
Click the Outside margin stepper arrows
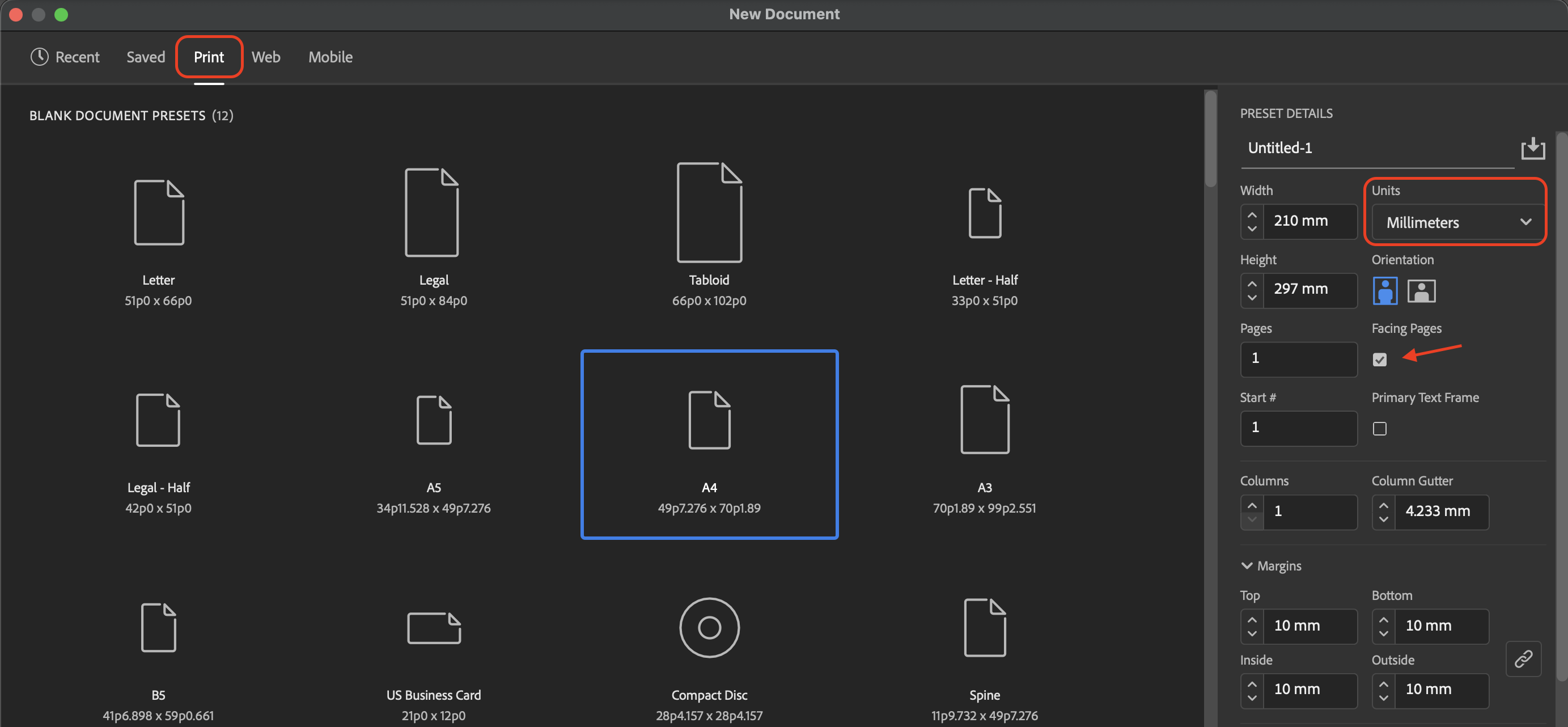click(1383, 691)
